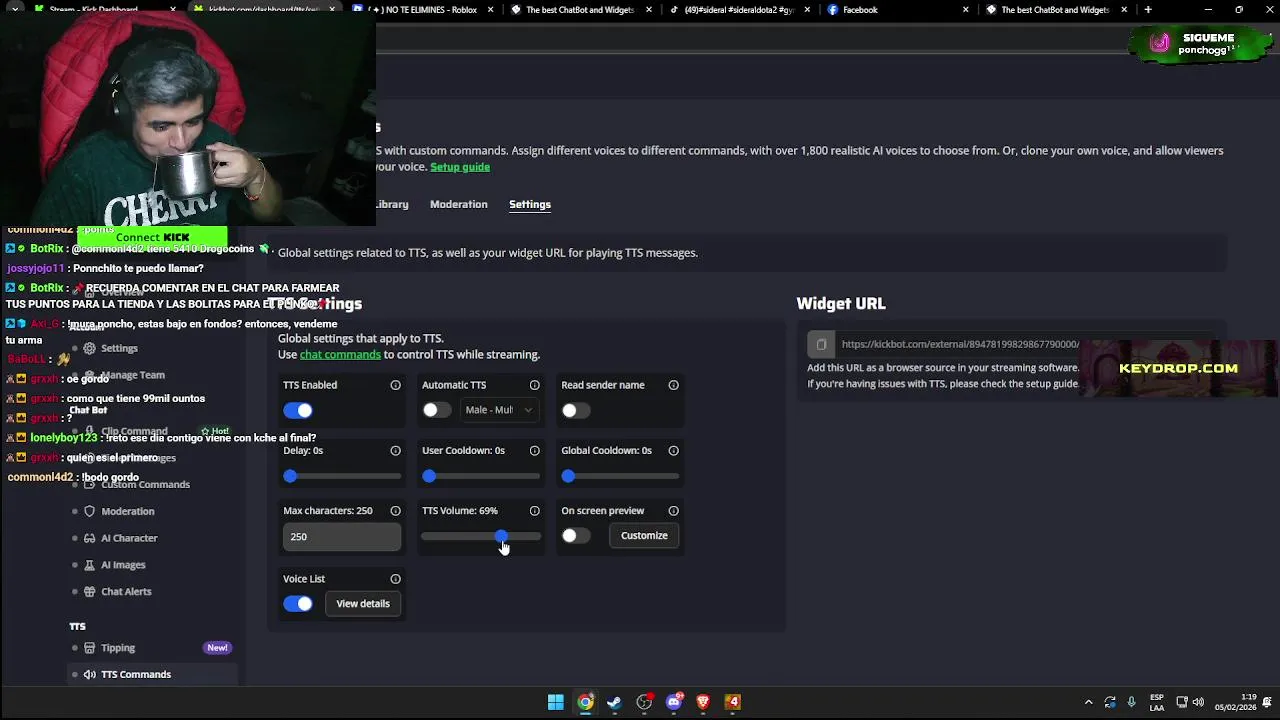
Task: Open the Male voice dropdown
Action: click(499, 410)
